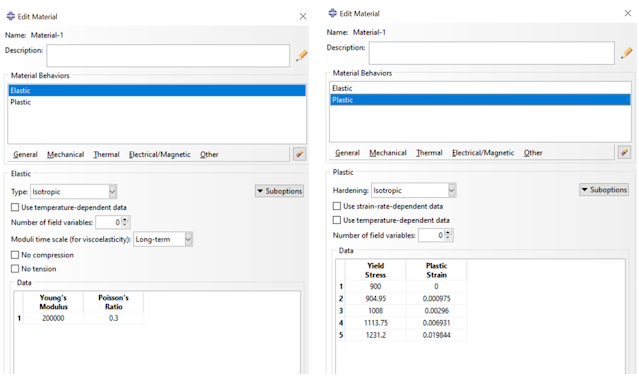
Task: Open Other menu in left dialog
Action: (209, 154)
